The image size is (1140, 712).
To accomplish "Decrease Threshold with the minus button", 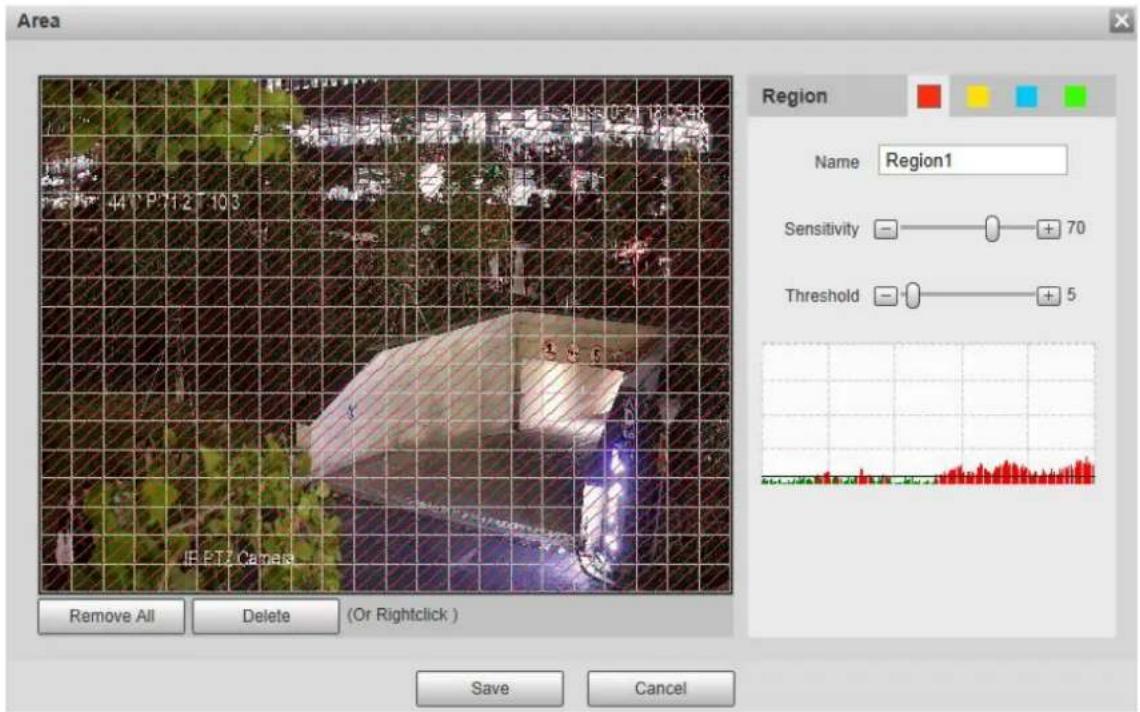I will 885,296.
